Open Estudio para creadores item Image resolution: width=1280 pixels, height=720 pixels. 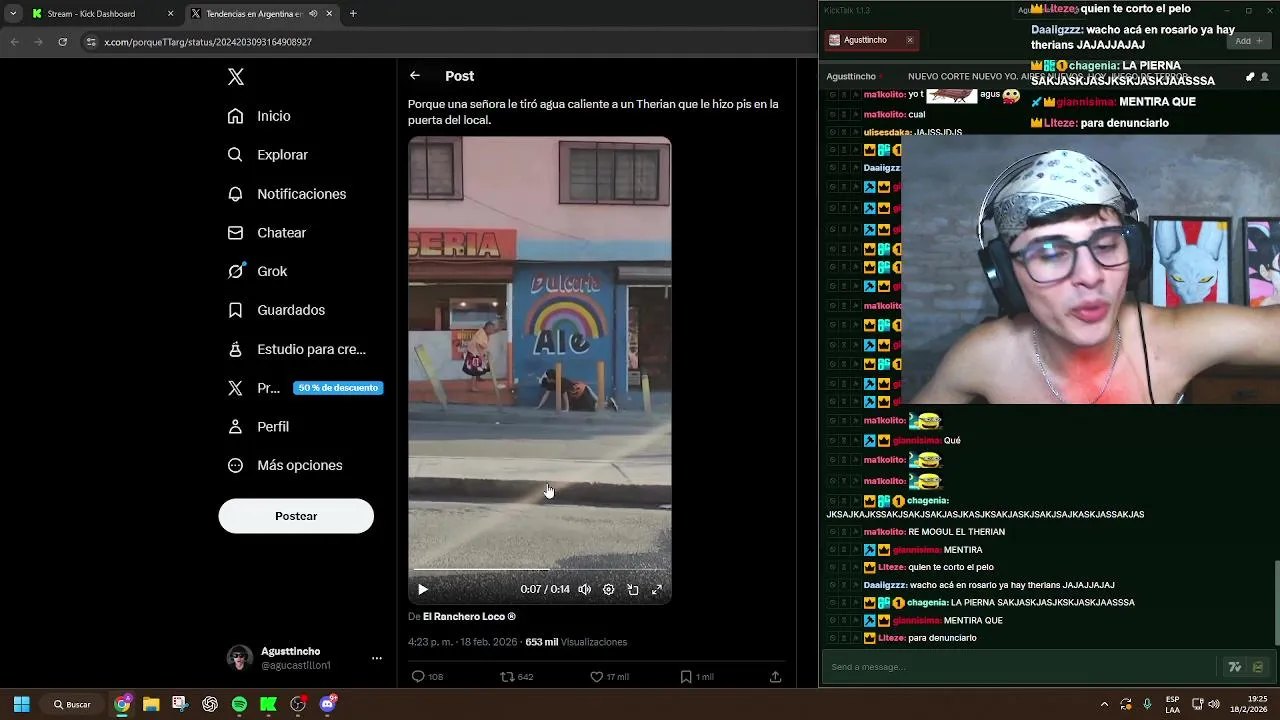(x=296, y=349)
